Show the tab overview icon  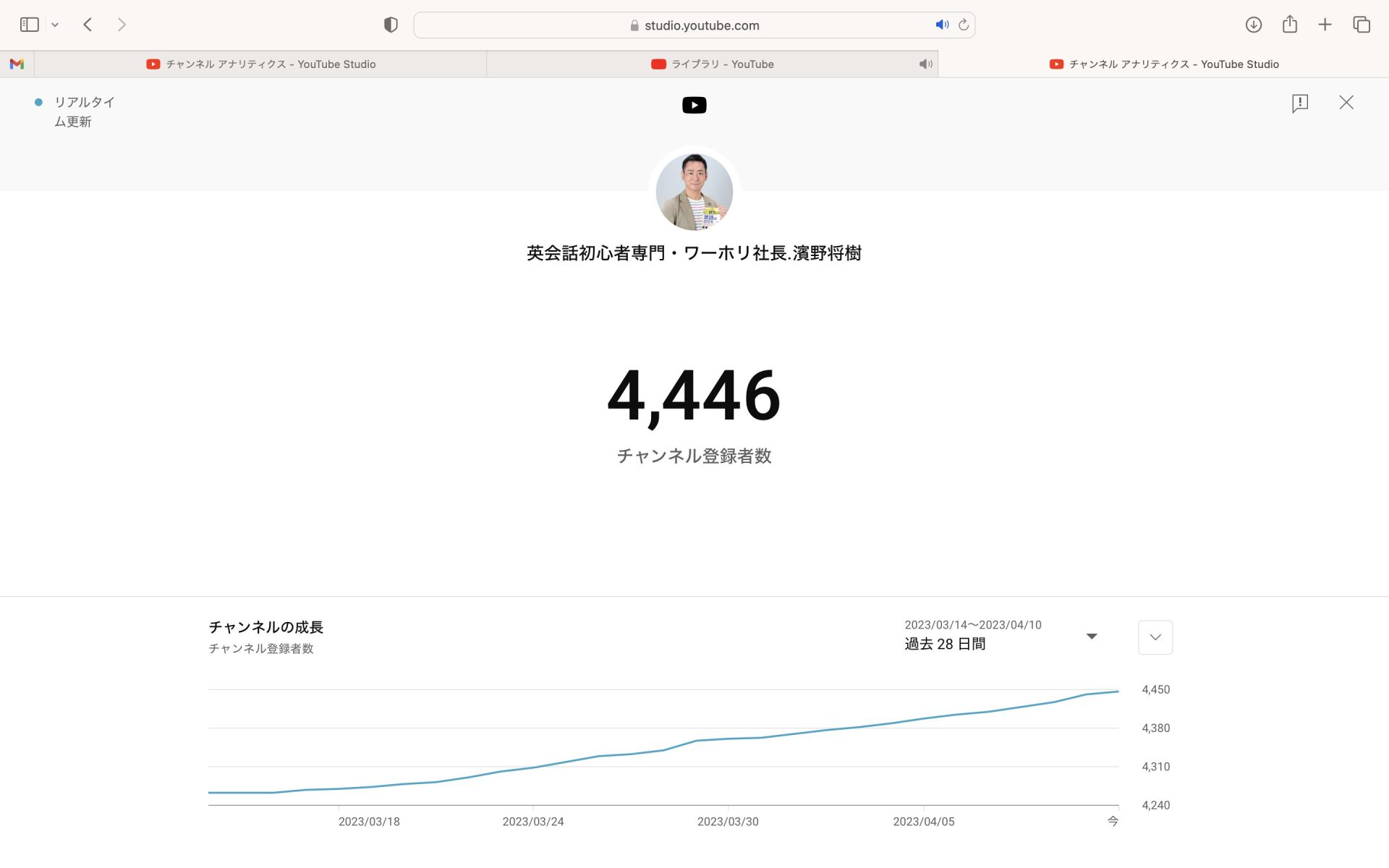pos(1362,25)
